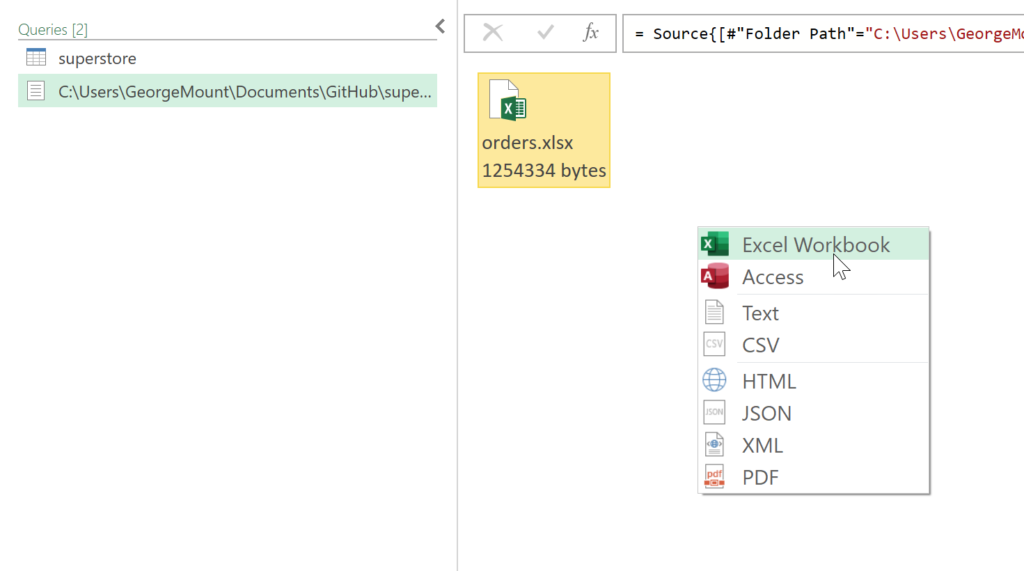This screenshot has width=1024, height=571.
Task: Collapse the Queries pane with the chevron
Action: click(439, 27)
